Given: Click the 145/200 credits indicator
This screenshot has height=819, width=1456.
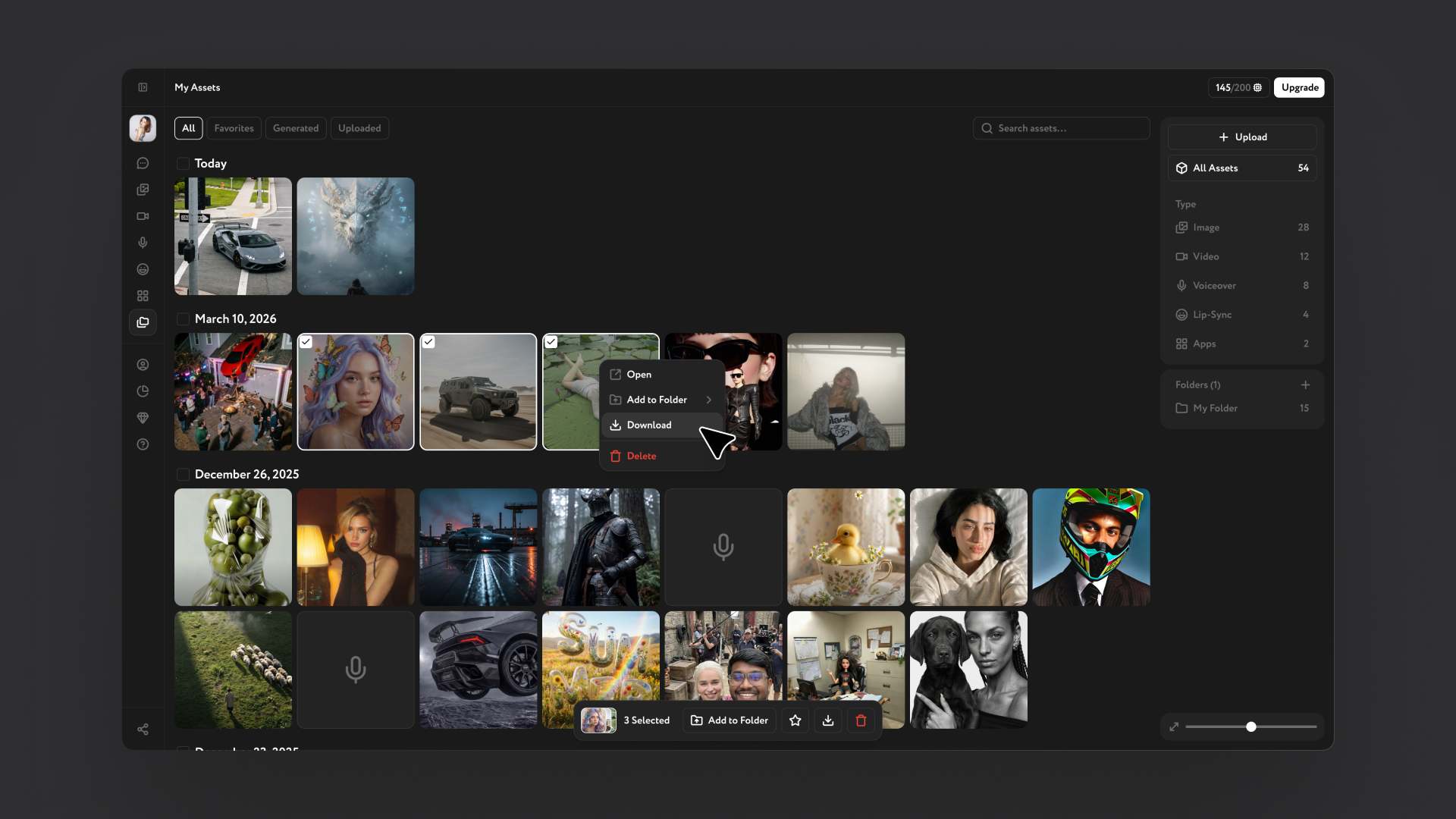Looking at the screenshot, I should click(x=1238, y=87).
